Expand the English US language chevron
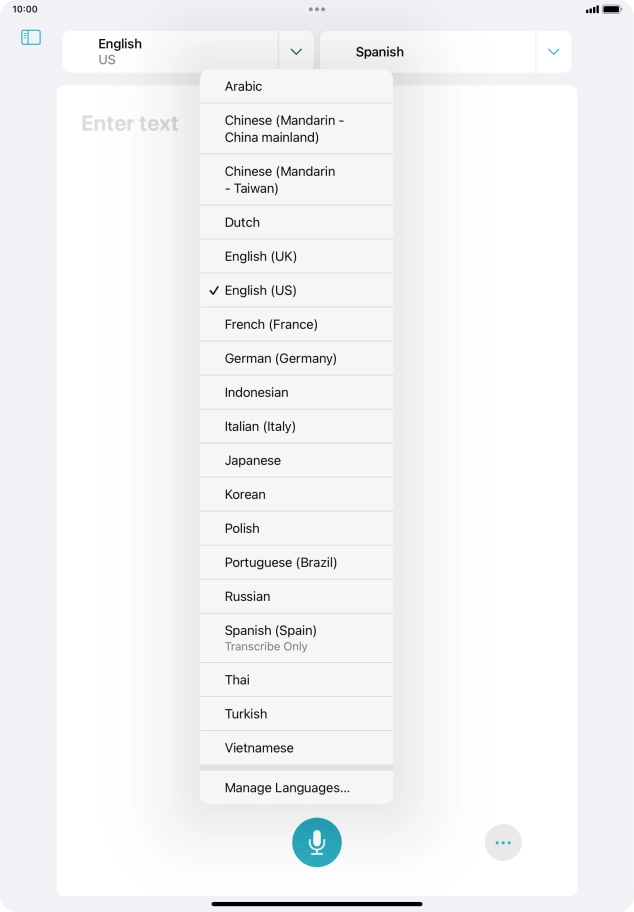634x912 pixels. click(296, 52)
